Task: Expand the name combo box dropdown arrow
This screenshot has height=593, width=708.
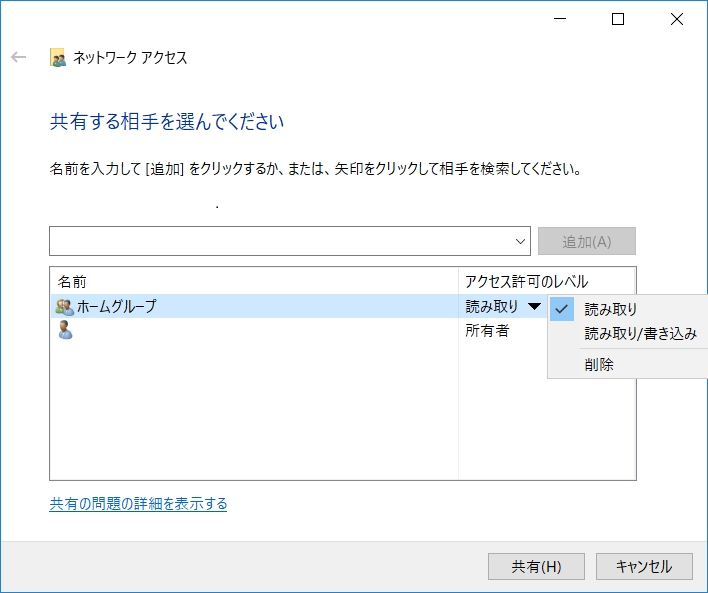Action: coord(521,241)
